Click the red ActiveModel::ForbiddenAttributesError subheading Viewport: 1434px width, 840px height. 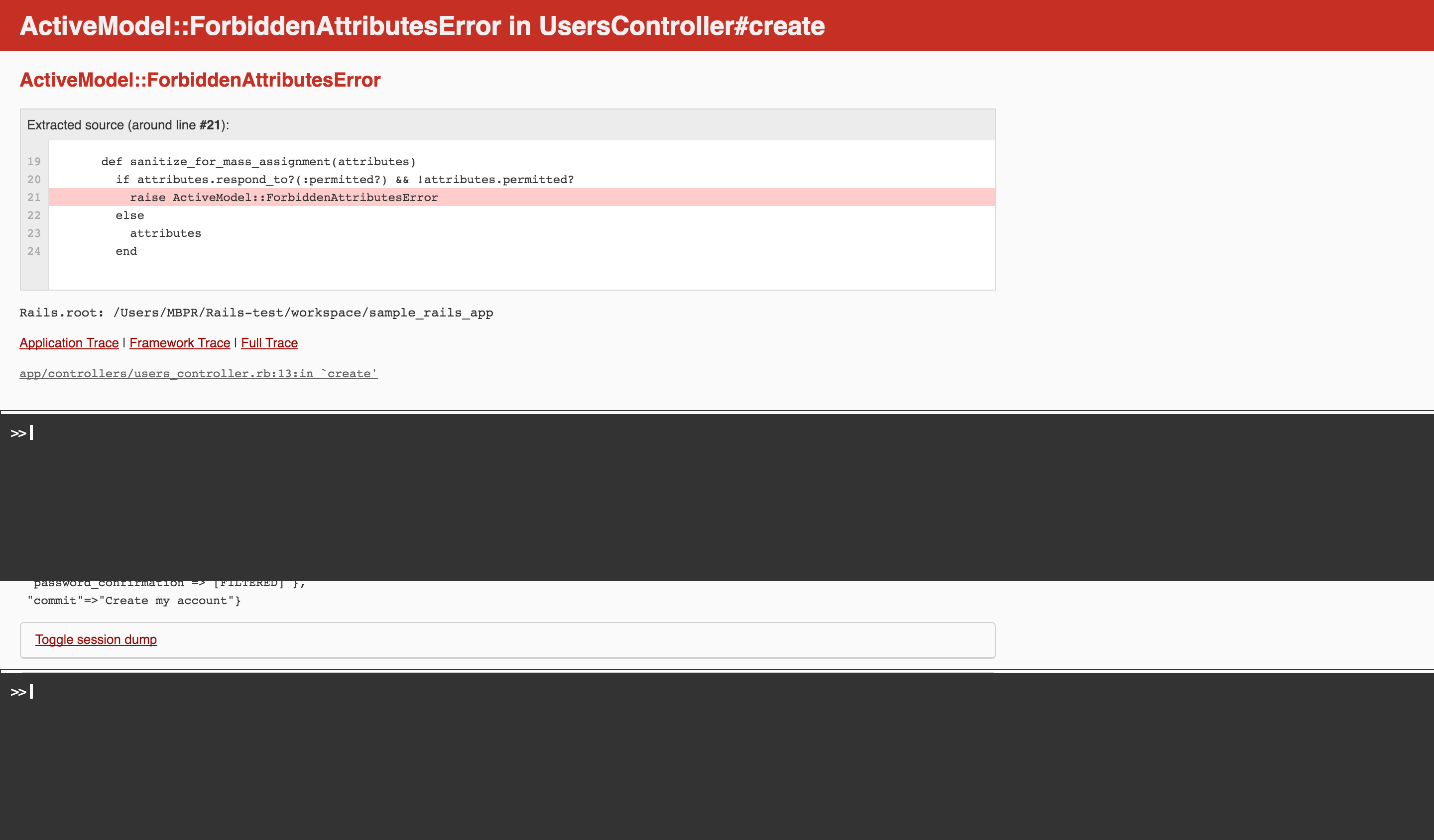point(200,80)
